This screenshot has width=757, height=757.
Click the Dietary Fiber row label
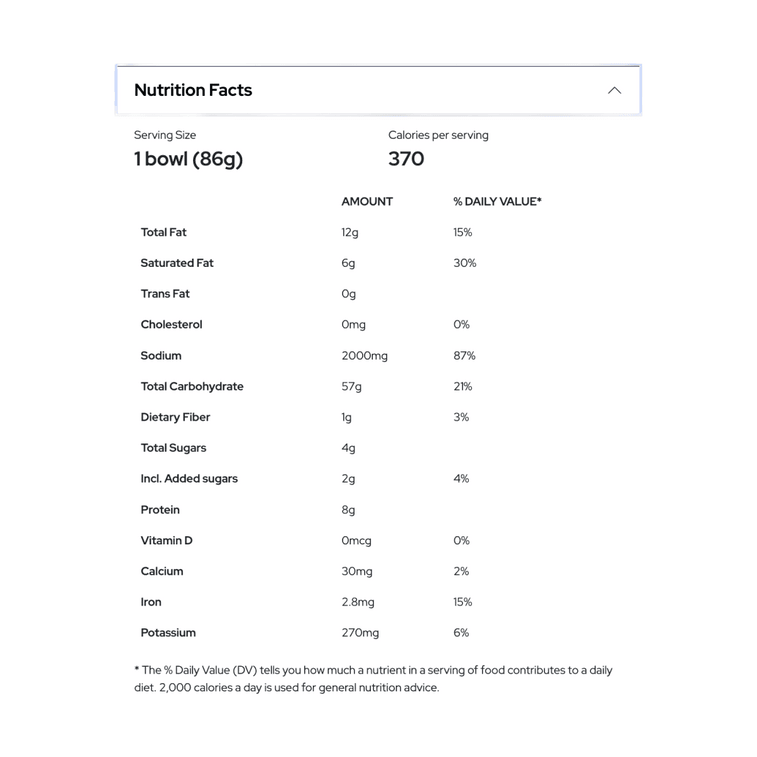coord(175,418)
